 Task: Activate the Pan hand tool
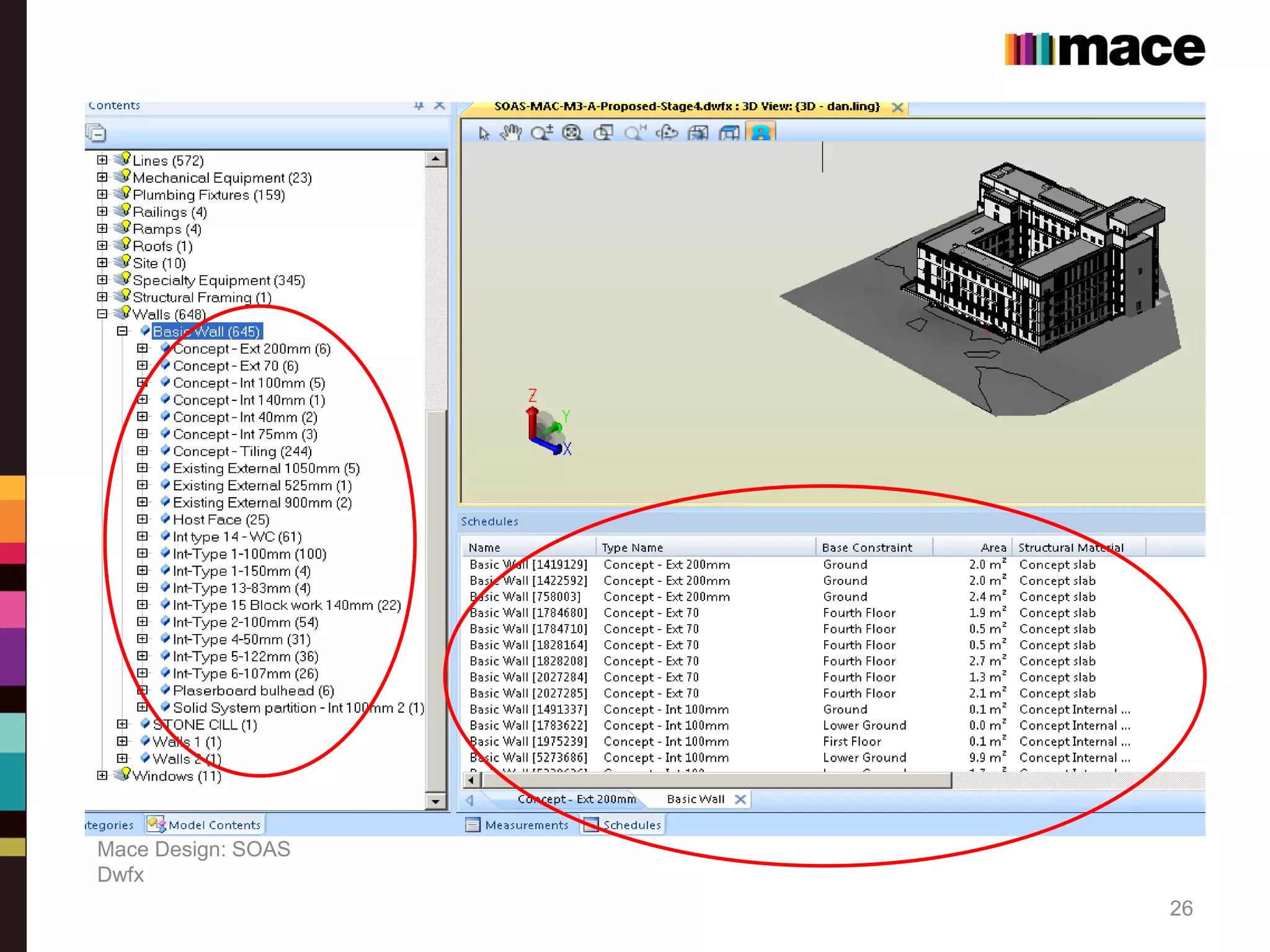click(x=512, y=133)
